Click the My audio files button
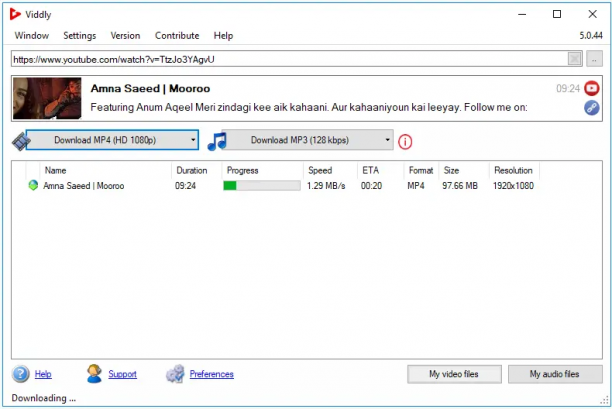Screen dimensions: 612x409 click(x=555, y=374)
